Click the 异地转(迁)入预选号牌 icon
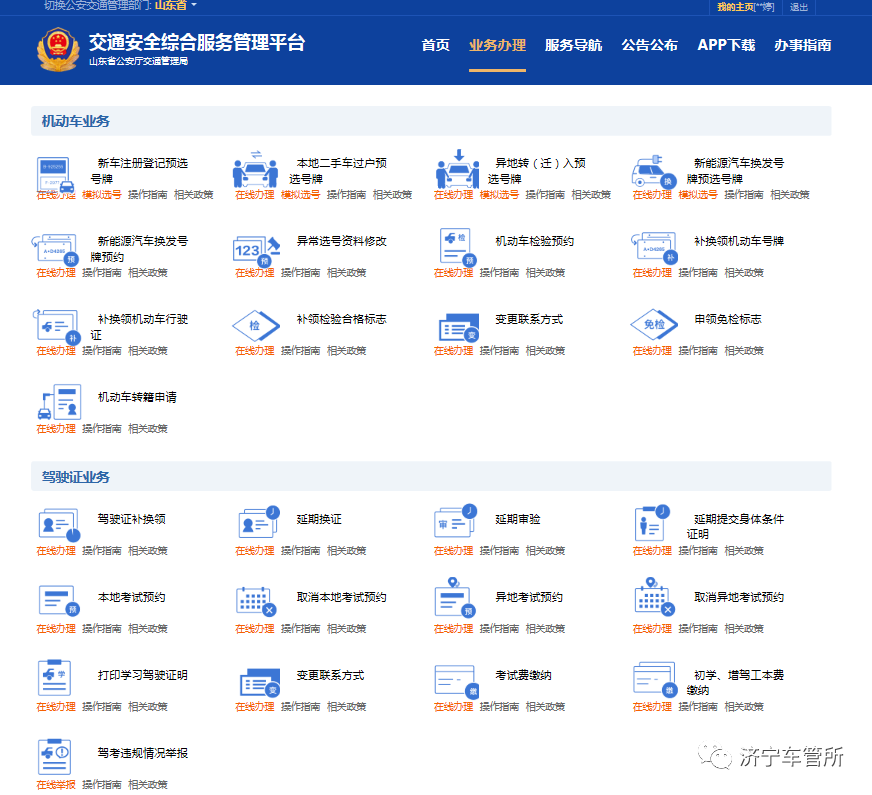872x795 pixels. (457, 169)
